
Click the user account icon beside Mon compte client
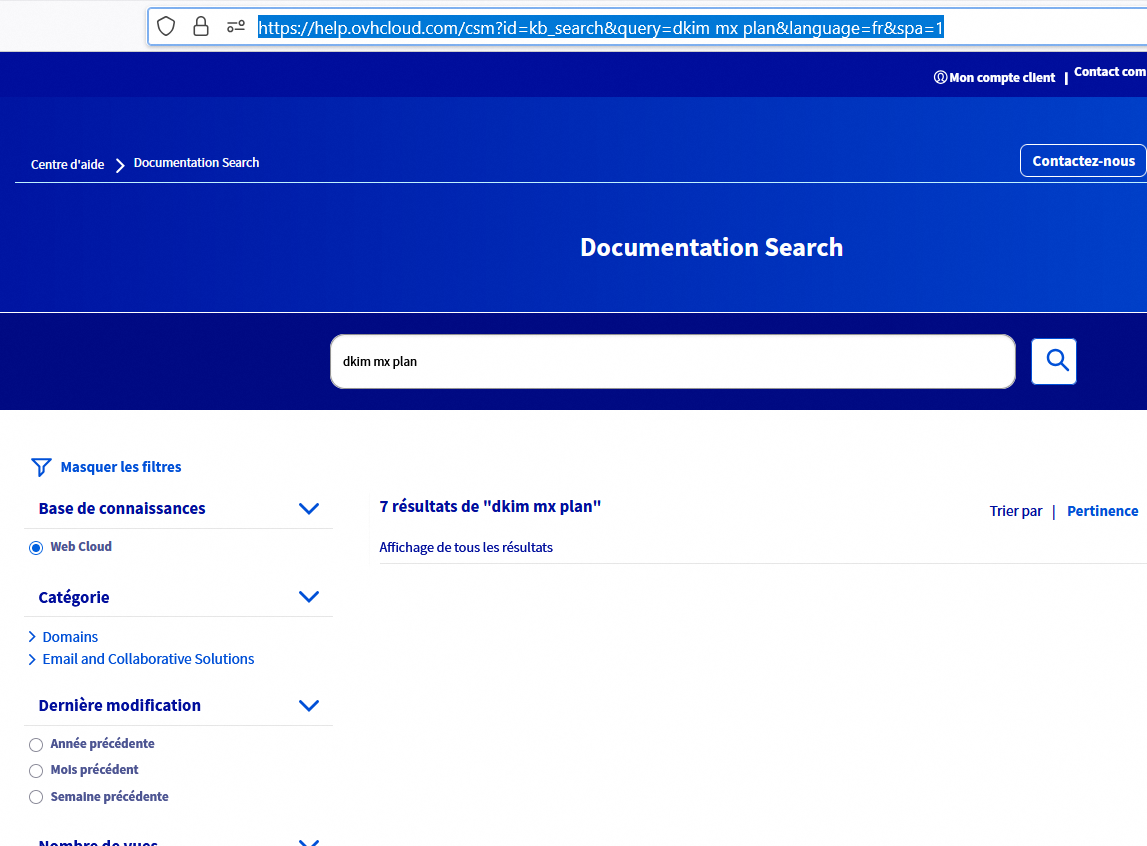point(940,78)
